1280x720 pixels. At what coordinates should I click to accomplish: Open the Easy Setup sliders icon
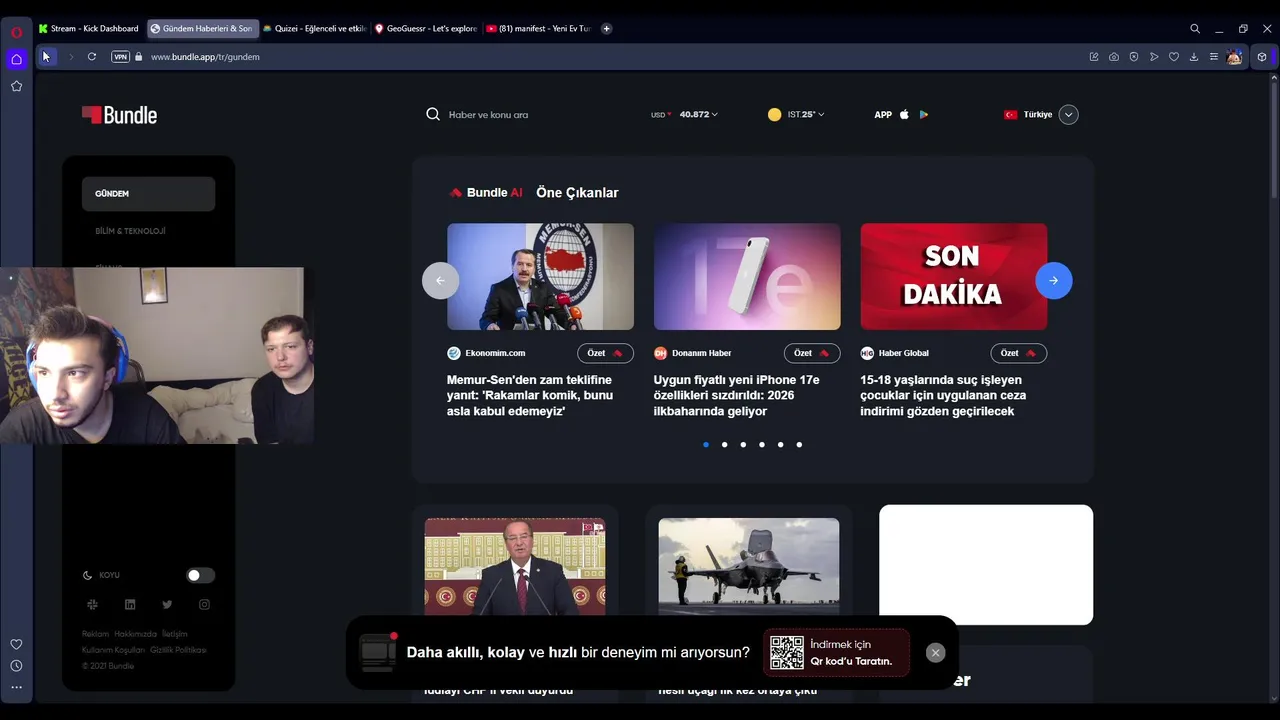pos(1214,57)
